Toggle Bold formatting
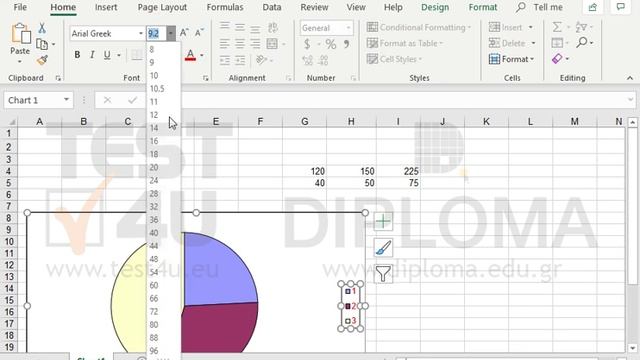 [x=77, y=55]
